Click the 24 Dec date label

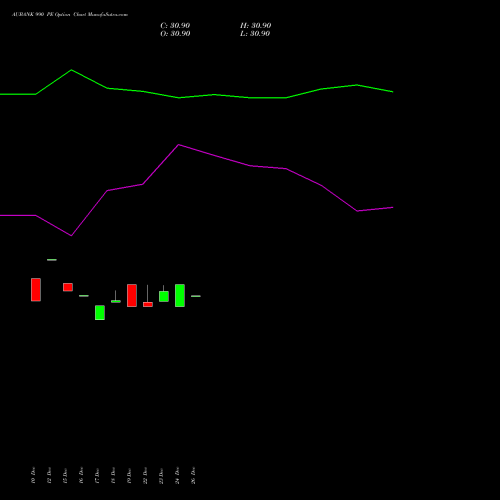pyautogui.click(x=177, y=475)
